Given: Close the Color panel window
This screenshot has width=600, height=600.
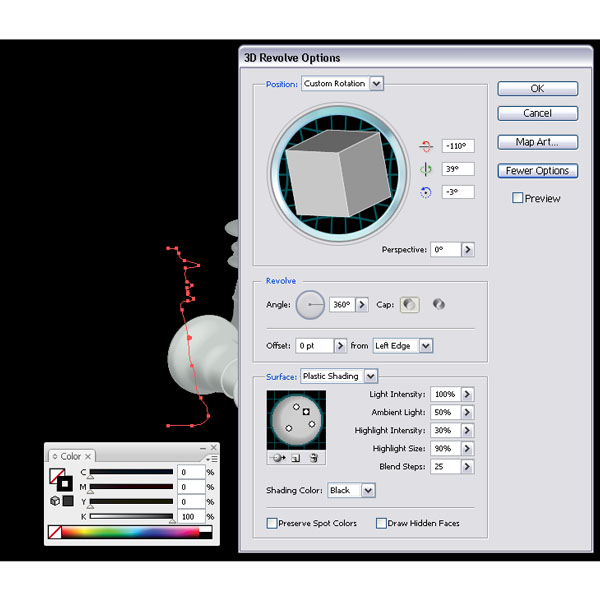Looking at the screenshot, I should tap(214, 448).
